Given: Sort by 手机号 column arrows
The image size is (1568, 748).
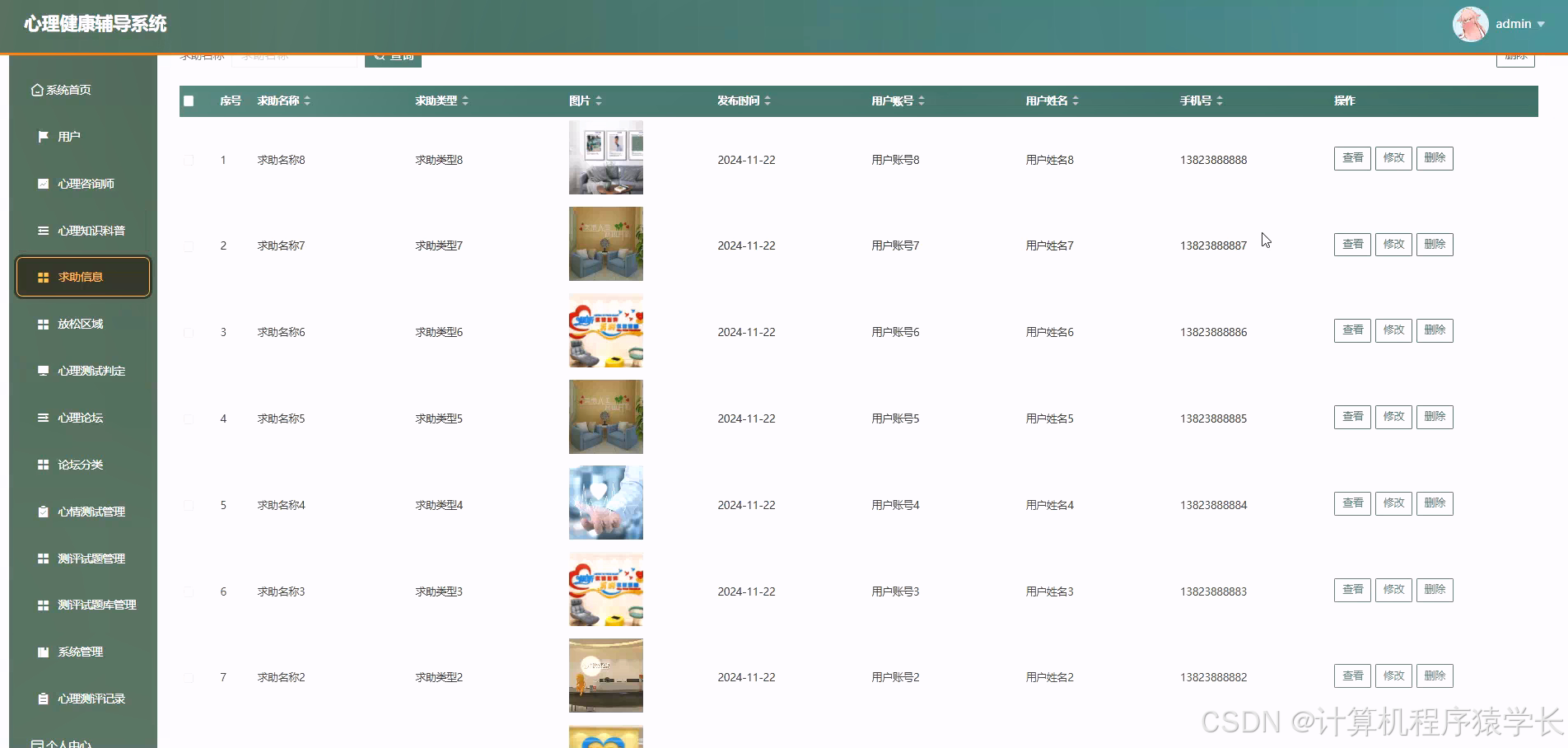Looking at the screenshot, I should coord(1220,101).
